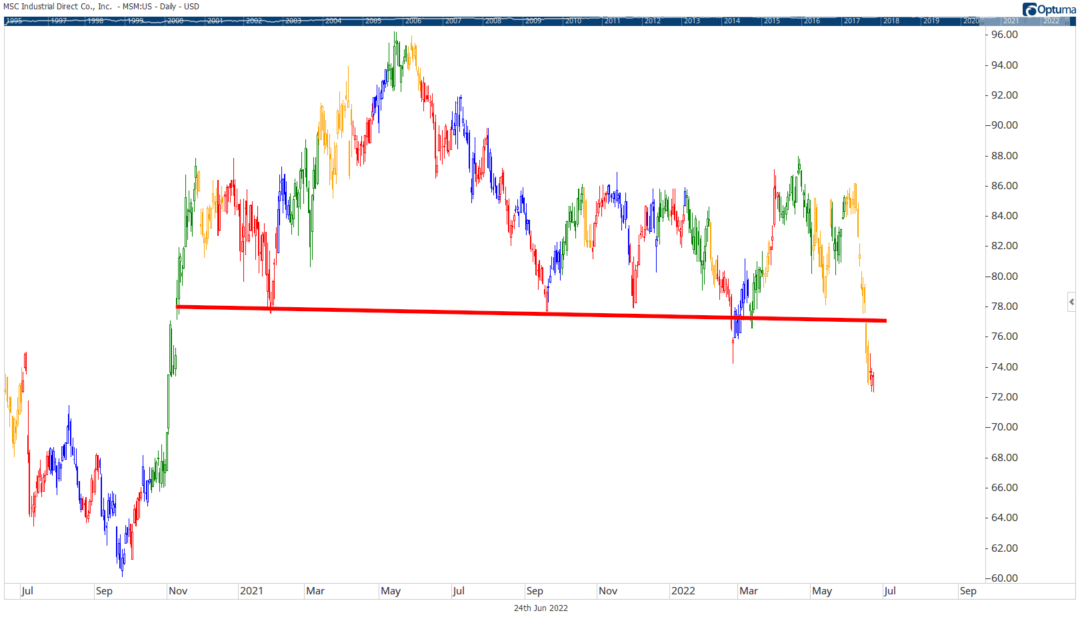Select the year 2010 on the timeline bar

[572, 18]
